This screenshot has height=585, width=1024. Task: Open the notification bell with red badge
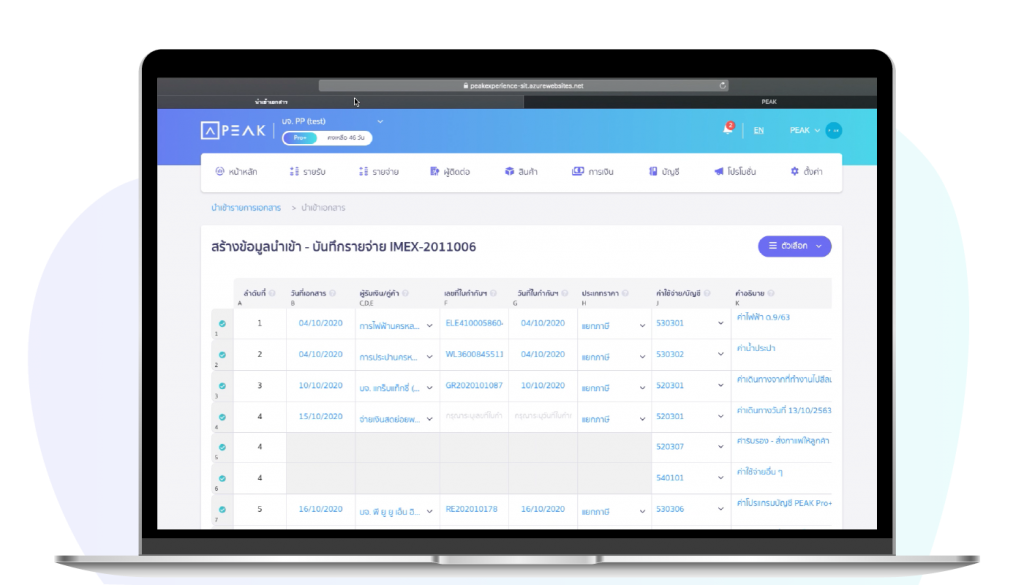tap(727, 130)
